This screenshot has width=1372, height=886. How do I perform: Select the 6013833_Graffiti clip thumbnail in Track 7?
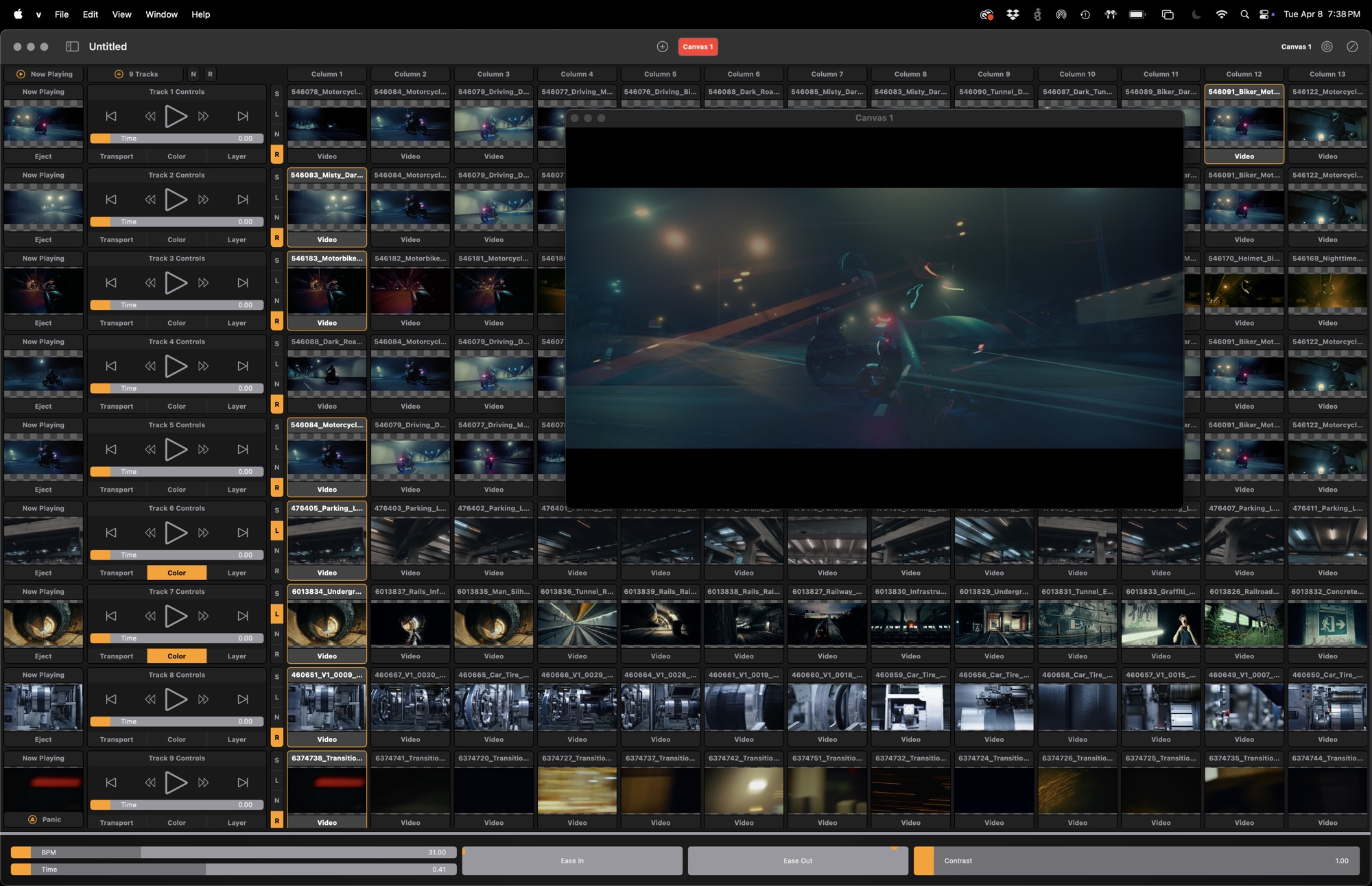click(x=1161, y=624)
